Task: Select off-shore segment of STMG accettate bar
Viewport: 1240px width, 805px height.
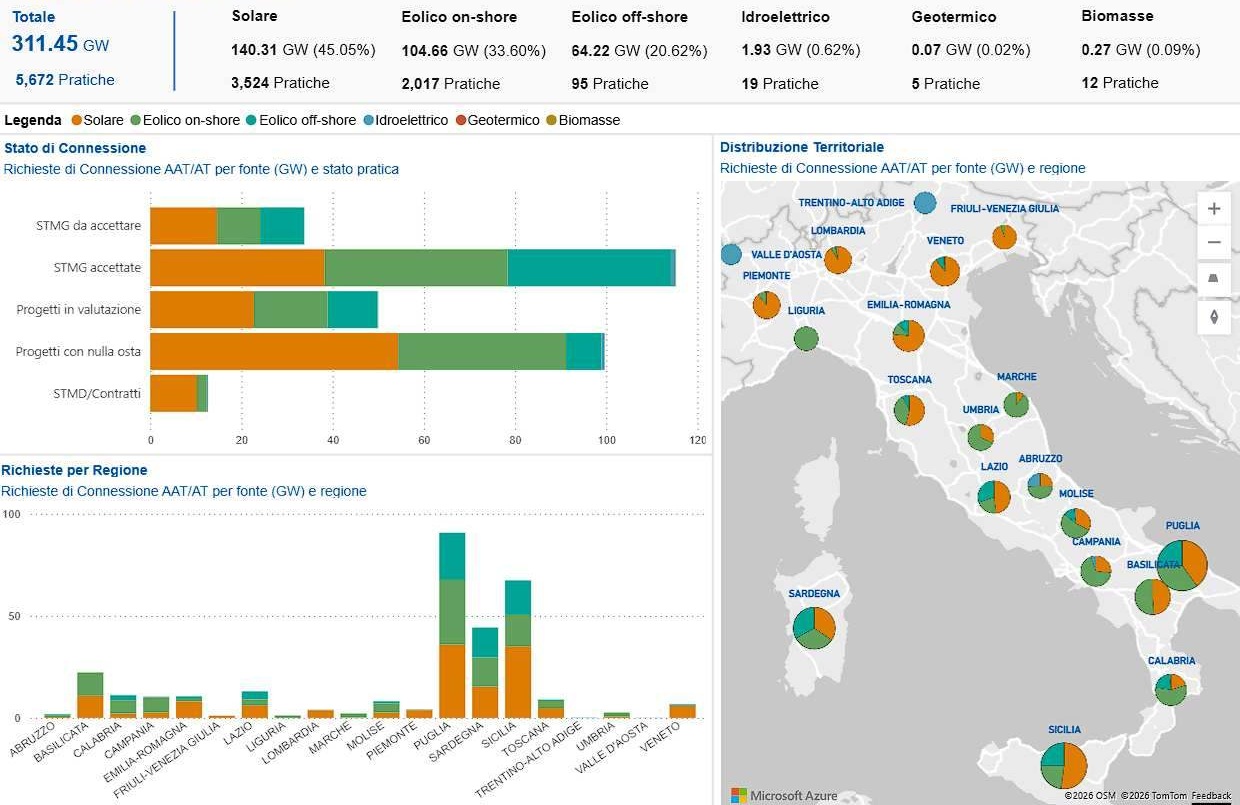Action: 589,268
